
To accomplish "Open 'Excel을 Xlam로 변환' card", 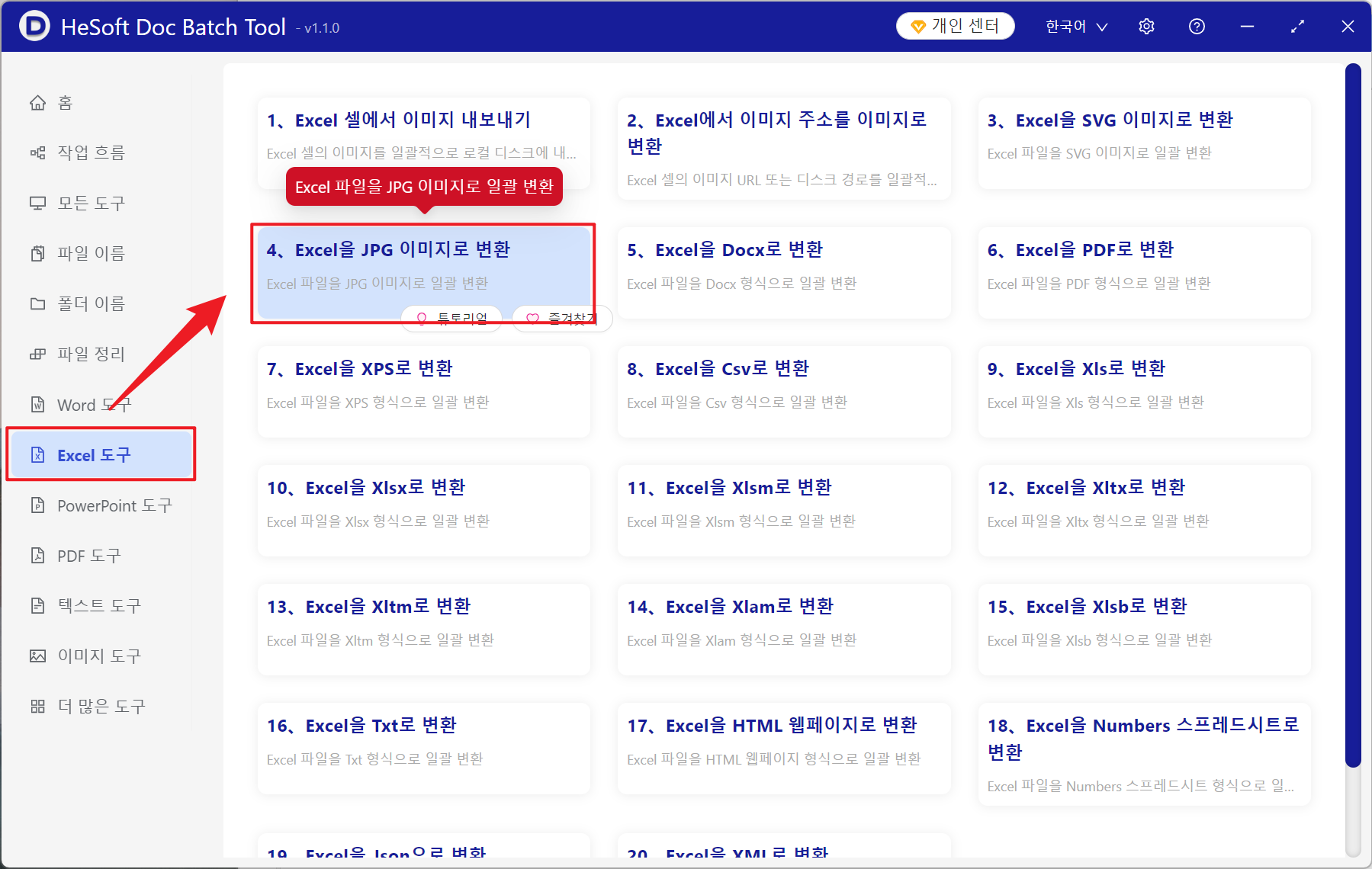I will pos(784,630).
